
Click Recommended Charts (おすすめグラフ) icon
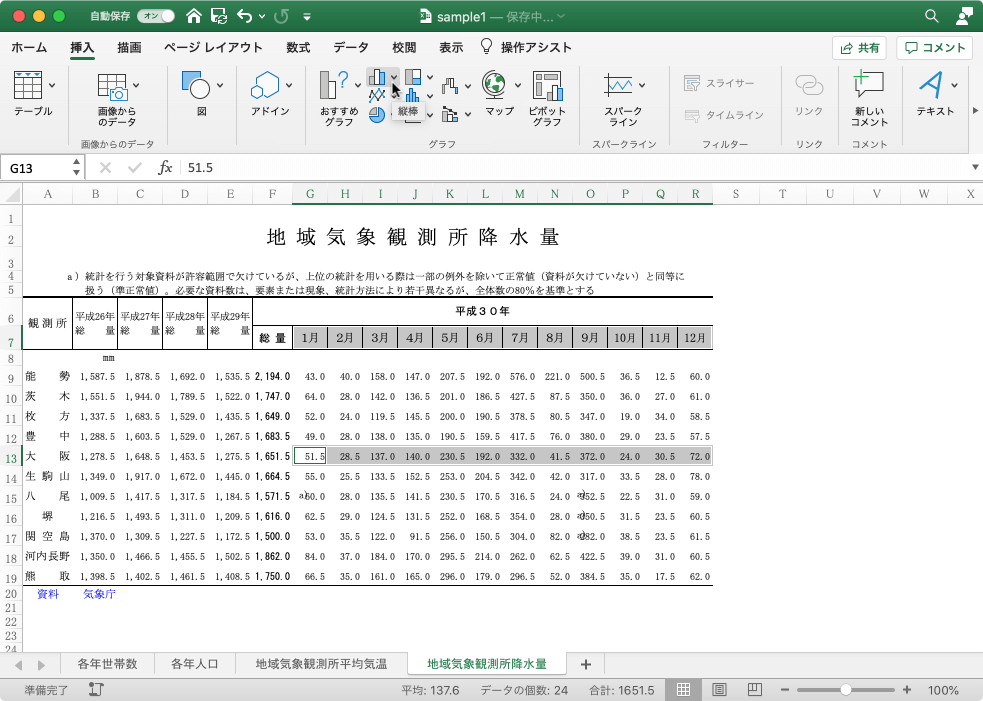334,85
